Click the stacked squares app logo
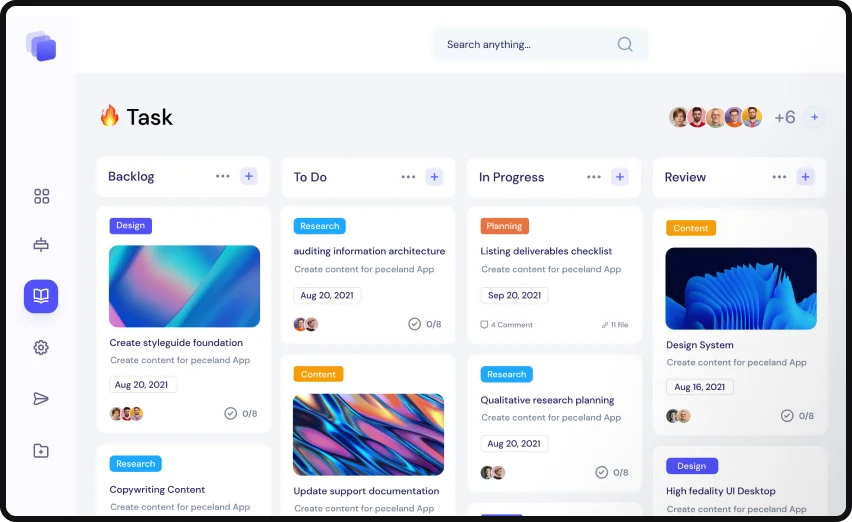 [x=41, y=46]
